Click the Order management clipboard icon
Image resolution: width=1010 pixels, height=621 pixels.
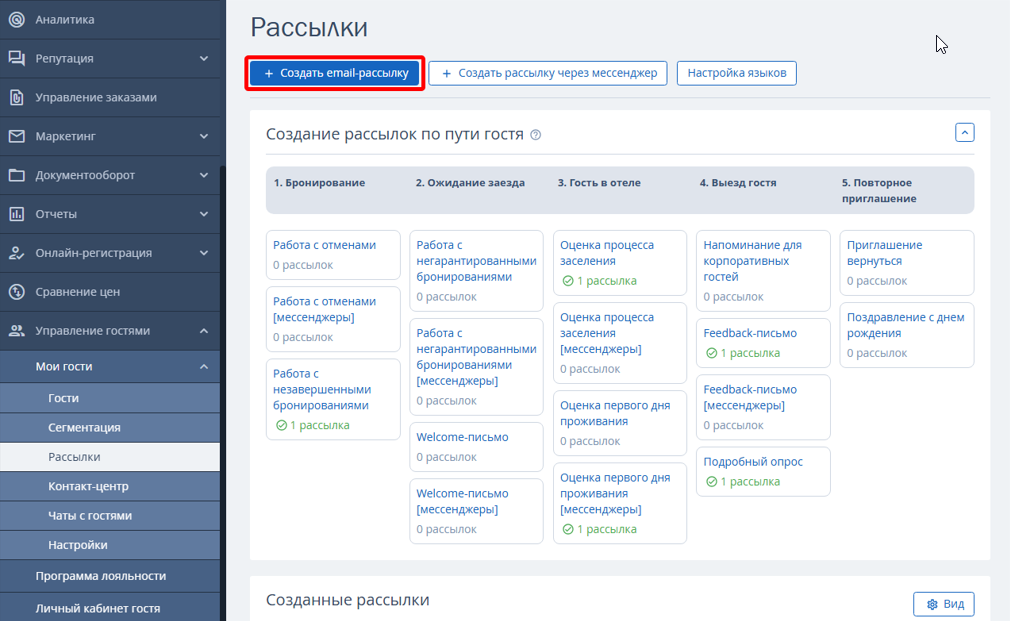coord(16,97)
